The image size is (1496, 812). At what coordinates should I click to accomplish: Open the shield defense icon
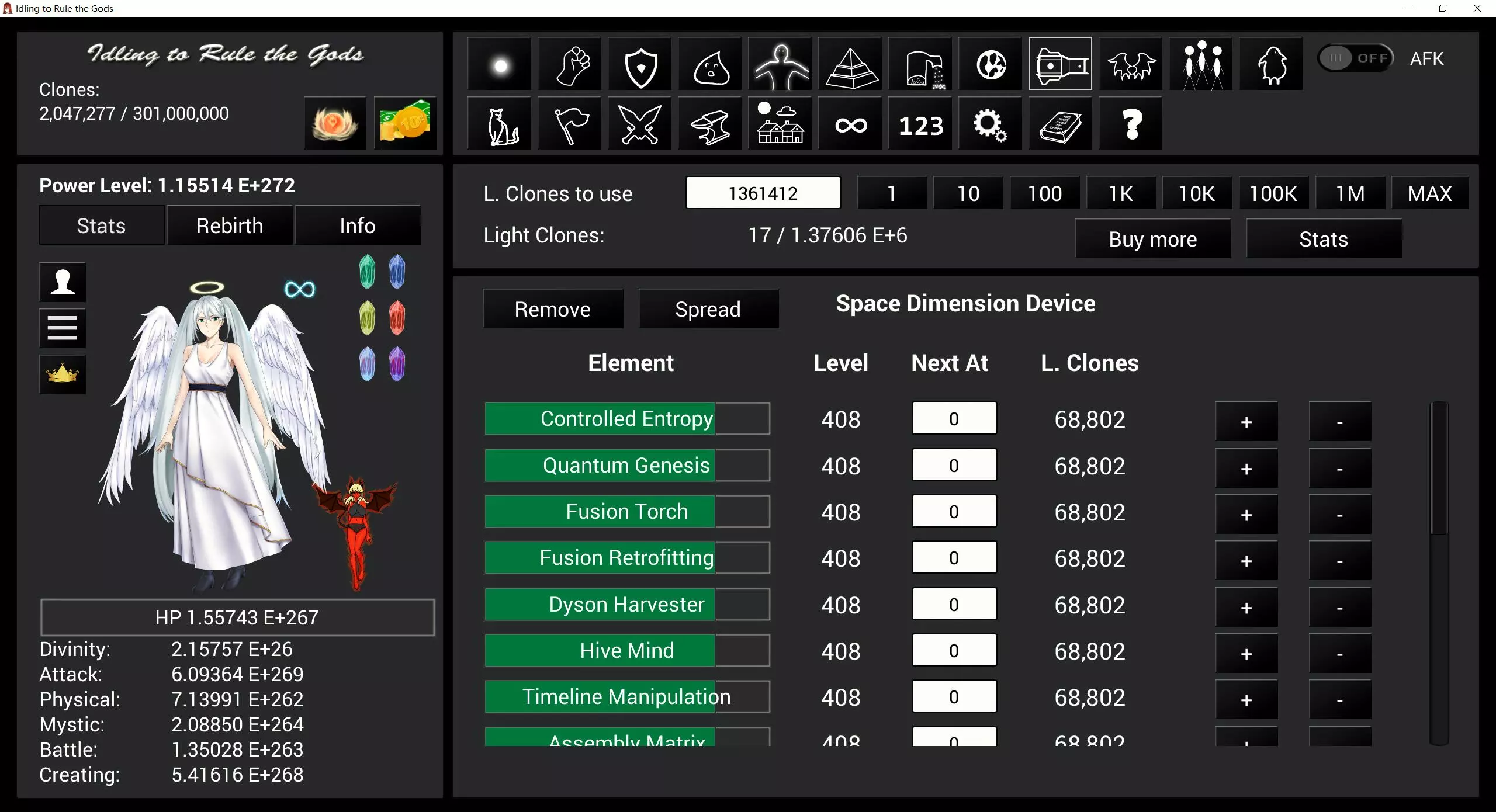[x=640, y=64]
